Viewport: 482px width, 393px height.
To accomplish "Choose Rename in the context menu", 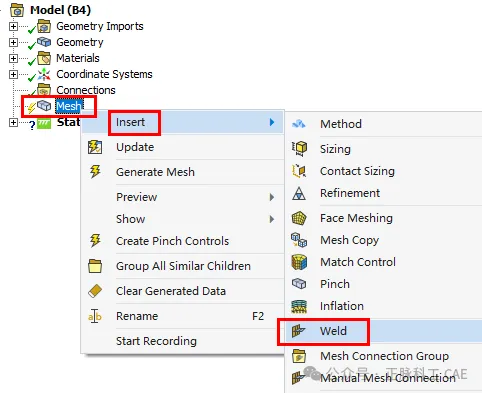I will 183,316.
